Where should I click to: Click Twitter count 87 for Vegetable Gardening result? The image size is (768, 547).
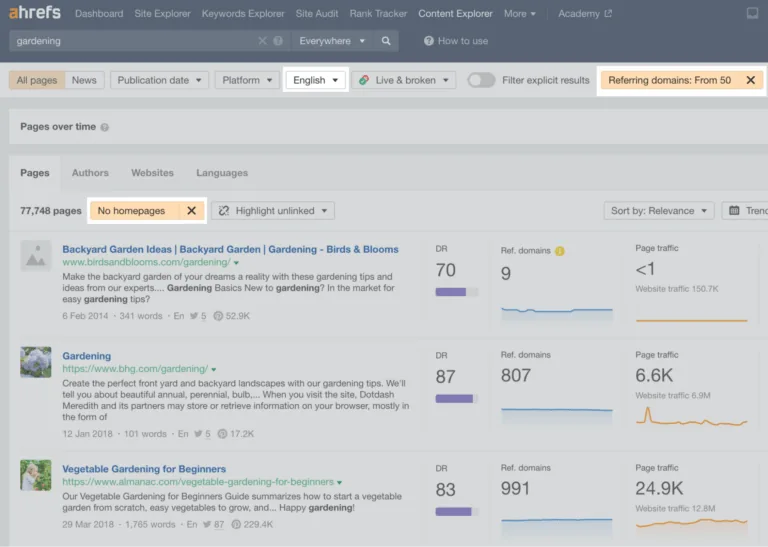[214, 524]
